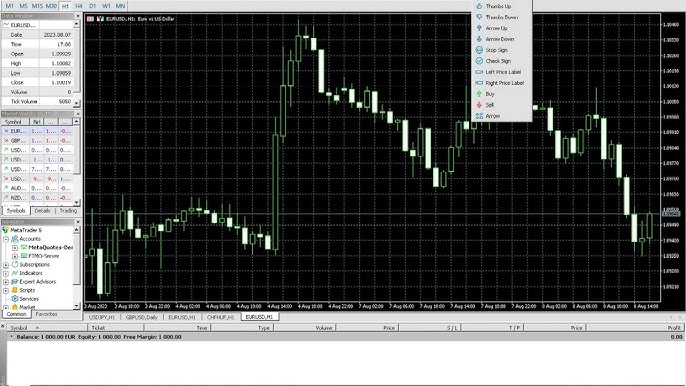This screenshot has width=686, height=386.
Task: Open the Arrow entry in the menu
Action: click(503, 116)
